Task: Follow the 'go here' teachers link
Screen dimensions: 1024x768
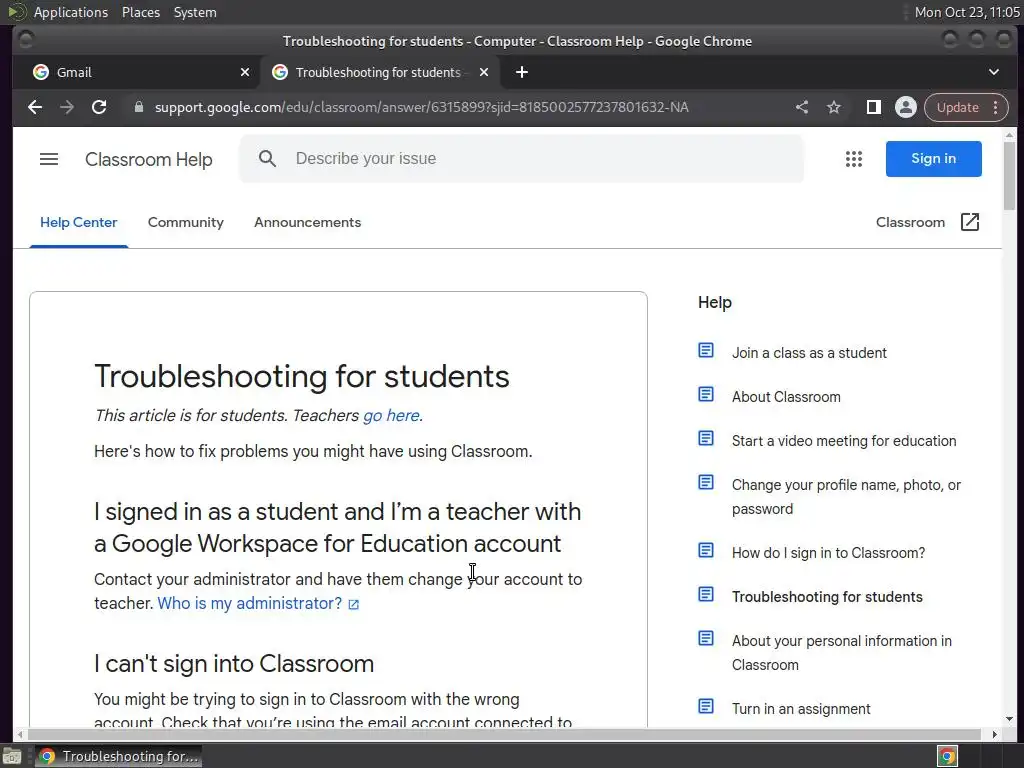Action: click(391, 415)
